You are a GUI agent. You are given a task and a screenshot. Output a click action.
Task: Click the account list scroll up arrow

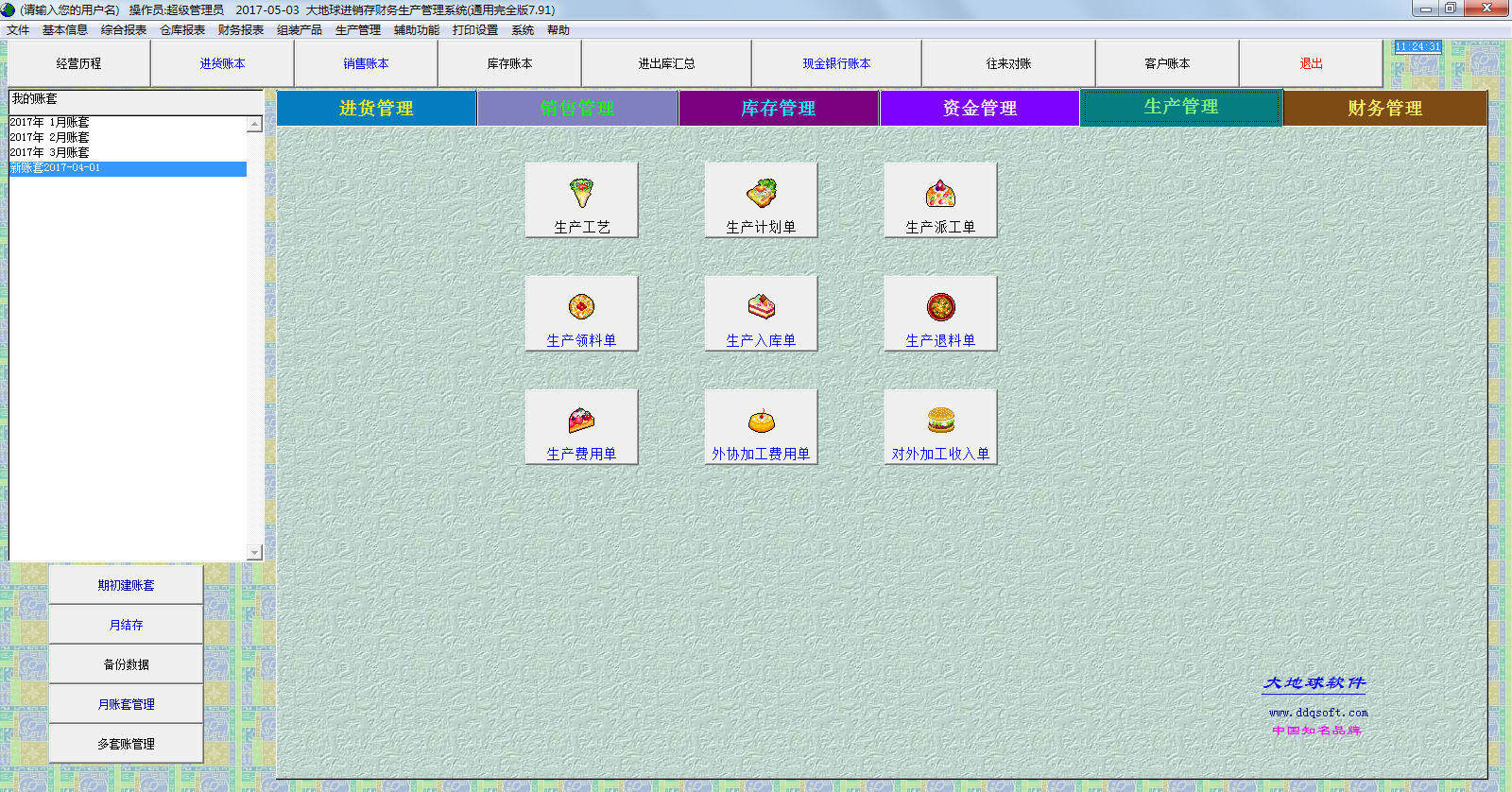pos(254,125)
